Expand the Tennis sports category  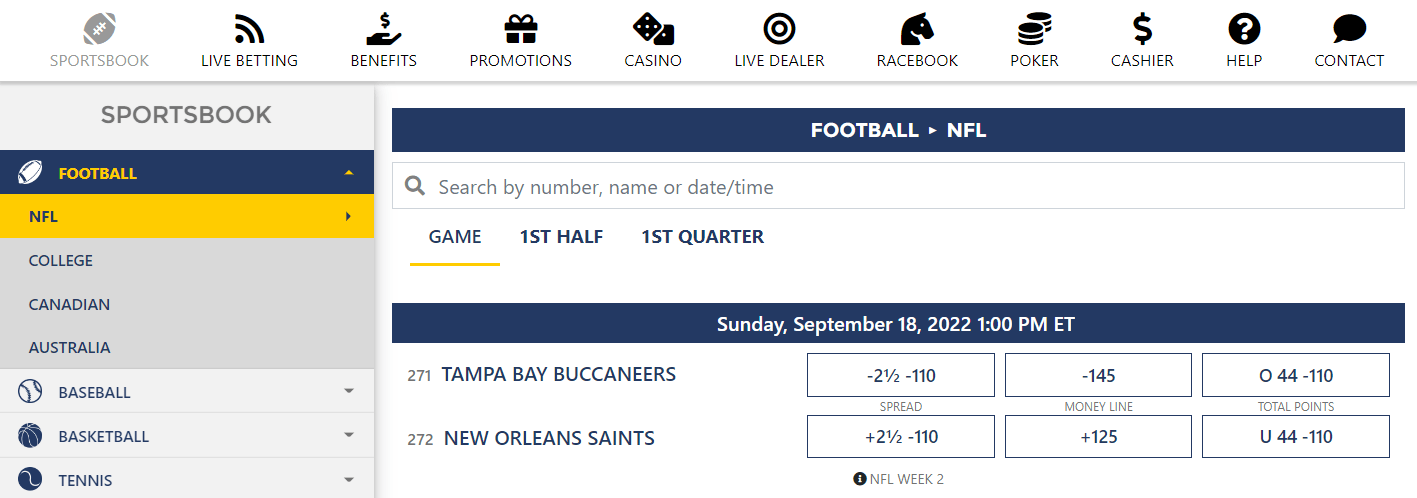(348, 480)
